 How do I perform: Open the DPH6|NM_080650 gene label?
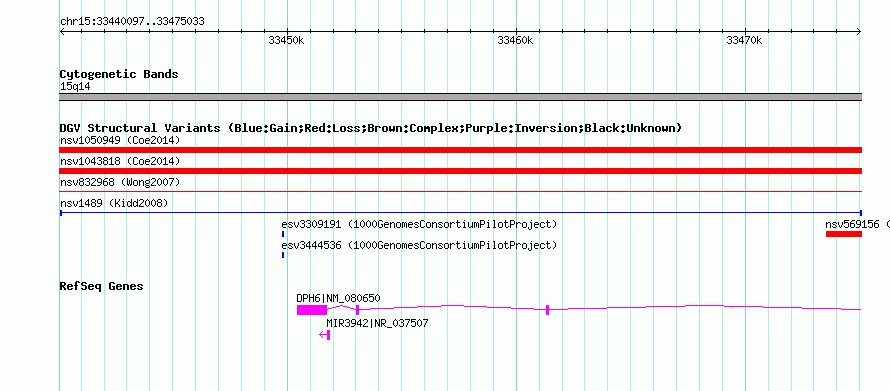(338, 298)
